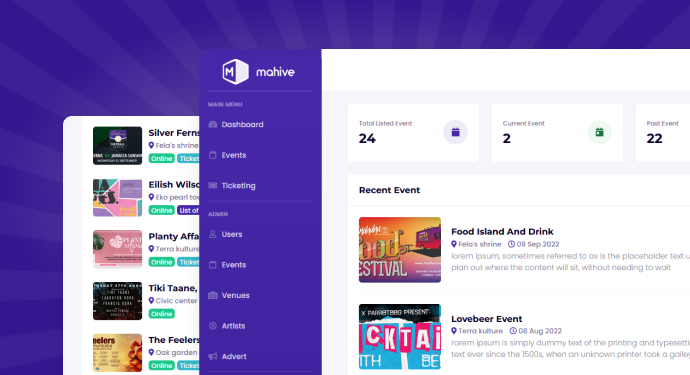Click Food Island And Drink title
690x375 pixels.
coord(502,232)
